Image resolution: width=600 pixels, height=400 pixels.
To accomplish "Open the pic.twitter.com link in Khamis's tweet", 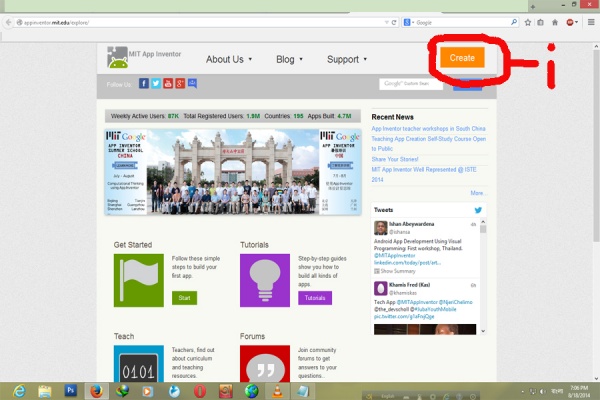I will point(404,317).
